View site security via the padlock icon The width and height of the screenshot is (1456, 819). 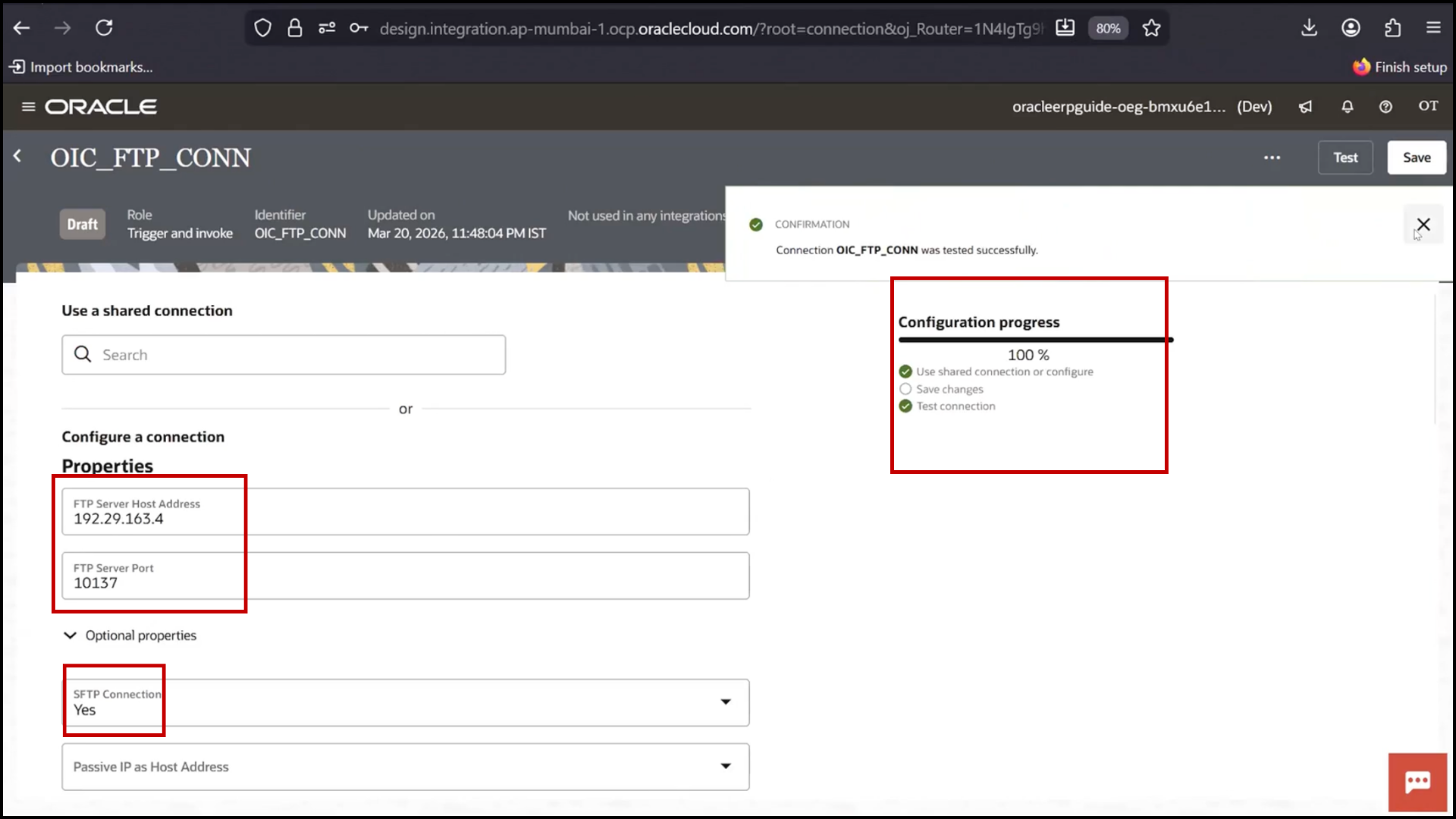[295, 28]
